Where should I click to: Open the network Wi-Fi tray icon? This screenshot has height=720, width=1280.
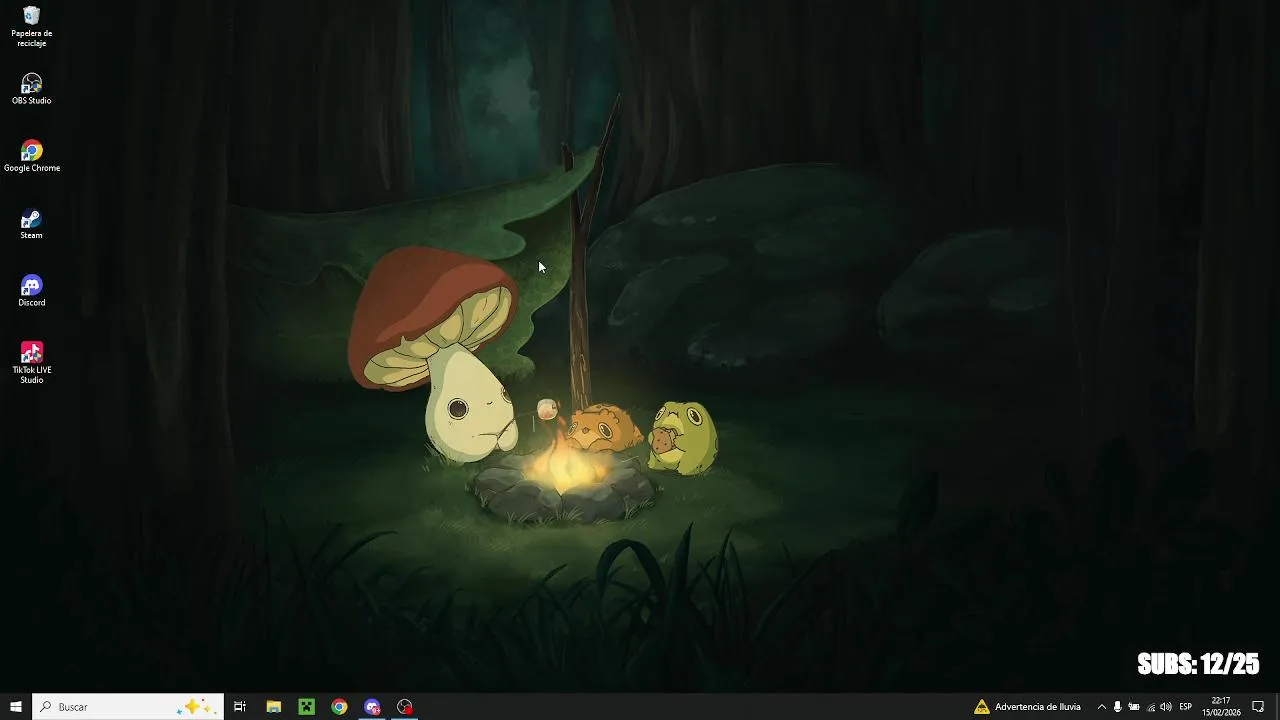[x=1150, y=706]
